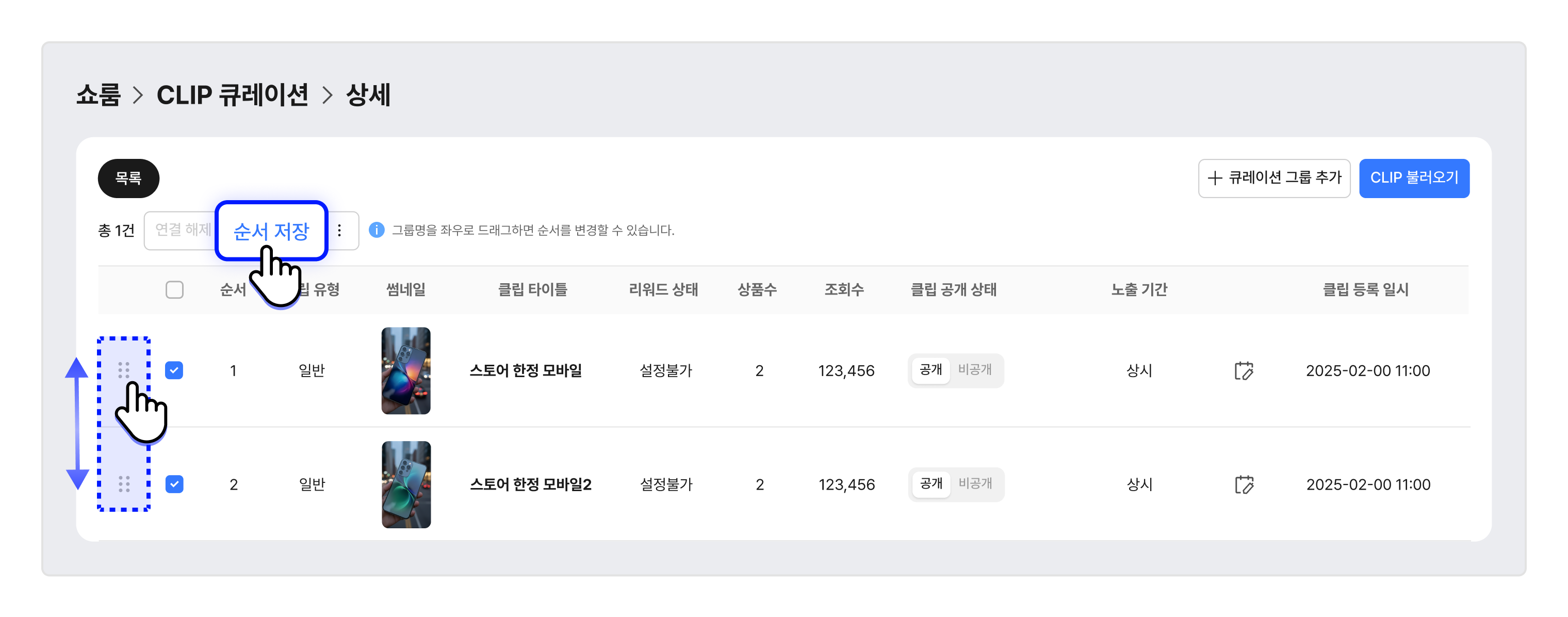Click the drag handle of row 1

point(124,370)
